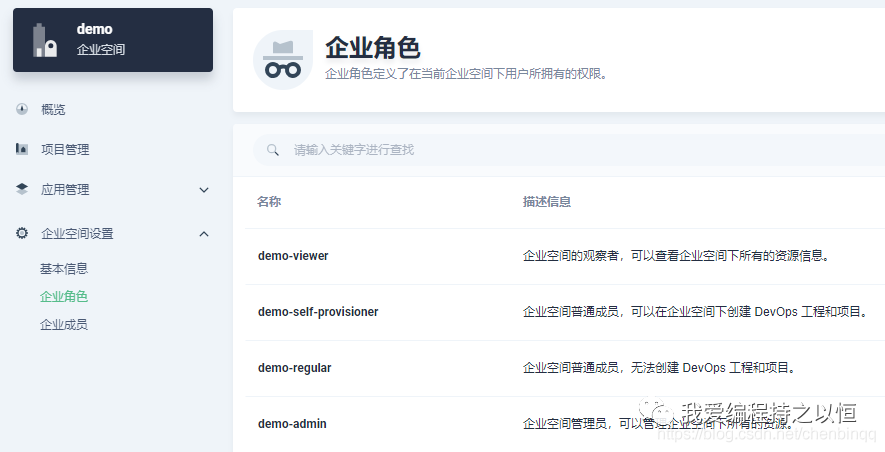Click the 企业角色 hat-and-glasses icon
Screen dimensions: 885x452
pos(283,60)
